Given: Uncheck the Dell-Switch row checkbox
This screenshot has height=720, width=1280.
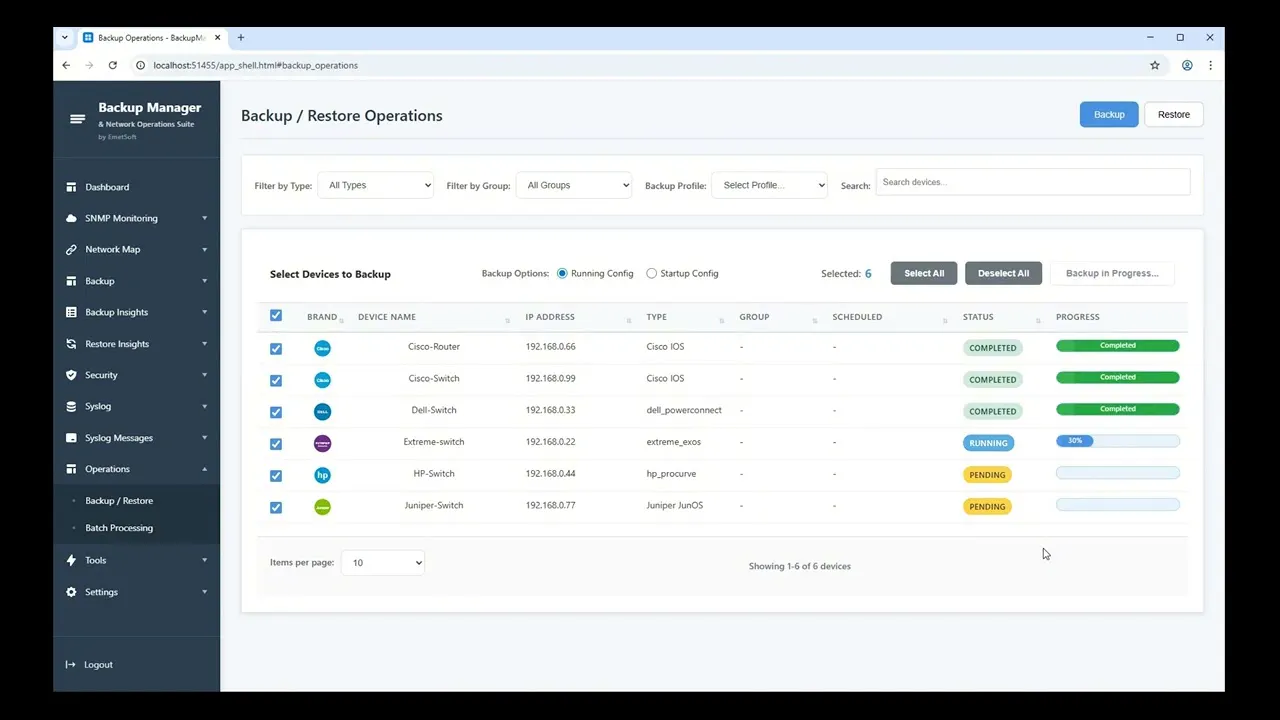Looking at the screenshot, I should tap(276, 412).
